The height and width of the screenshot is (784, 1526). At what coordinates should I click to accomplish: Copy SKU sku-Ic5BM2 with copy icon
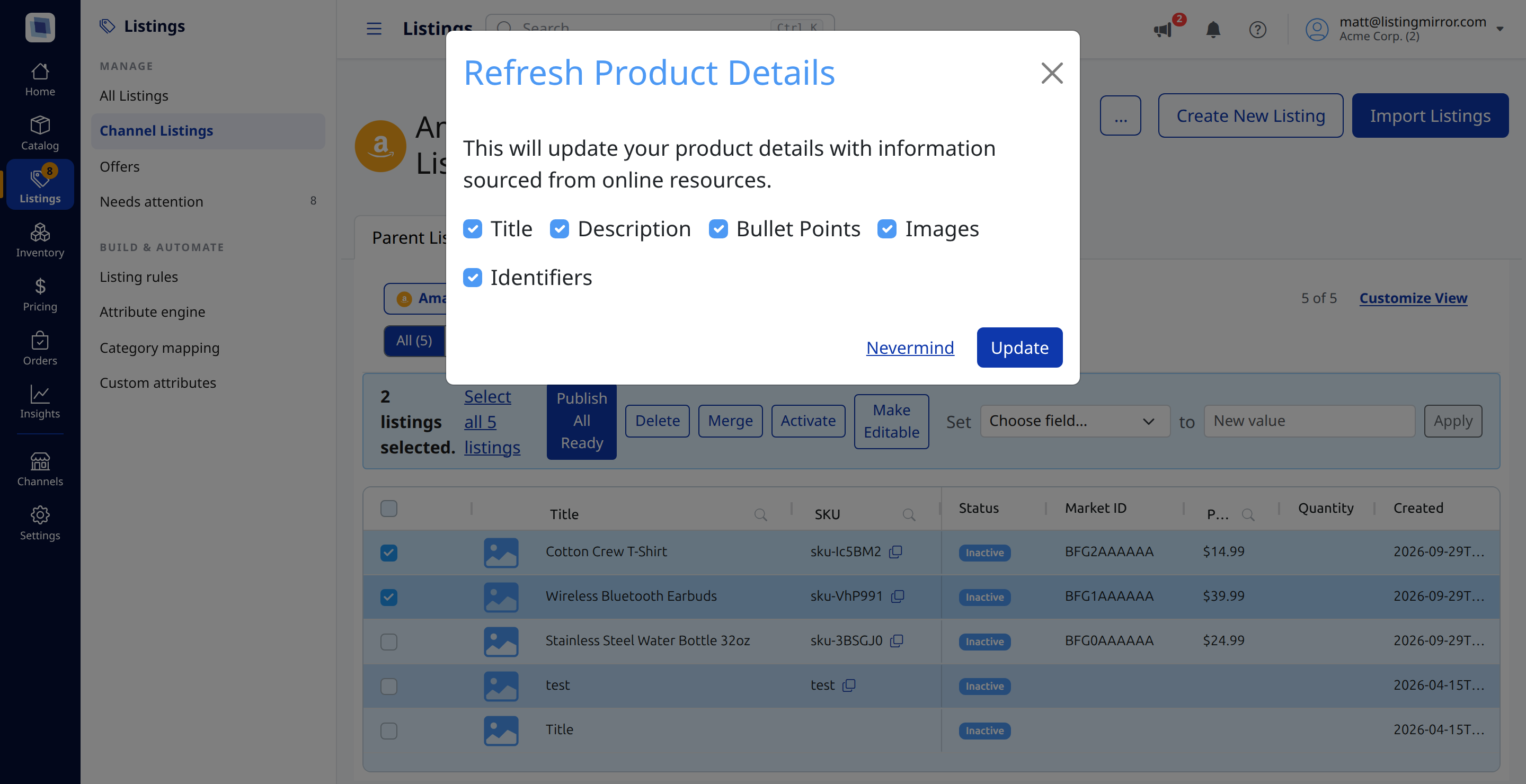click(x=895, y=551)
